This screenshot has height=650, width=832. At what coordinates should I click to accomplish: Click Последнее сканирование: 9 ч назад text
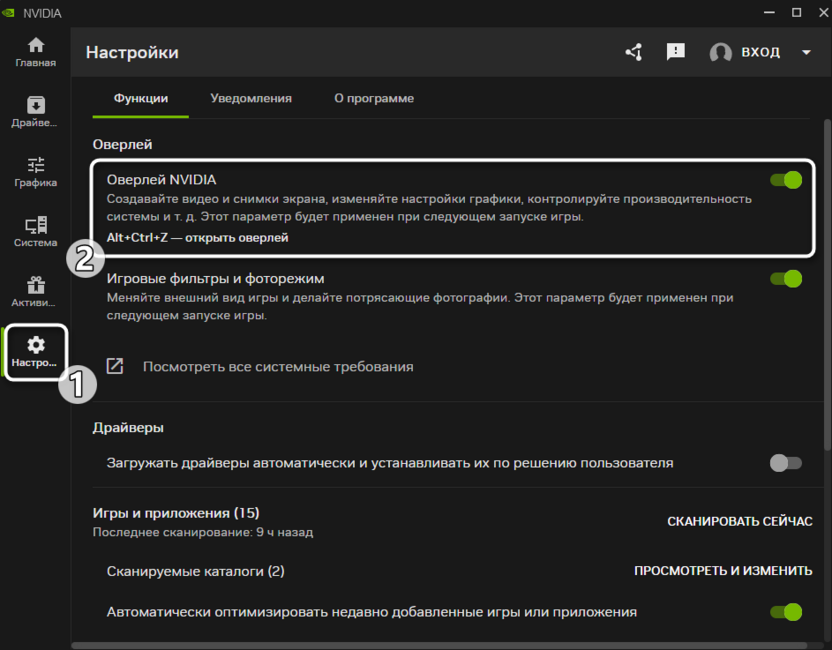[203, 532]
